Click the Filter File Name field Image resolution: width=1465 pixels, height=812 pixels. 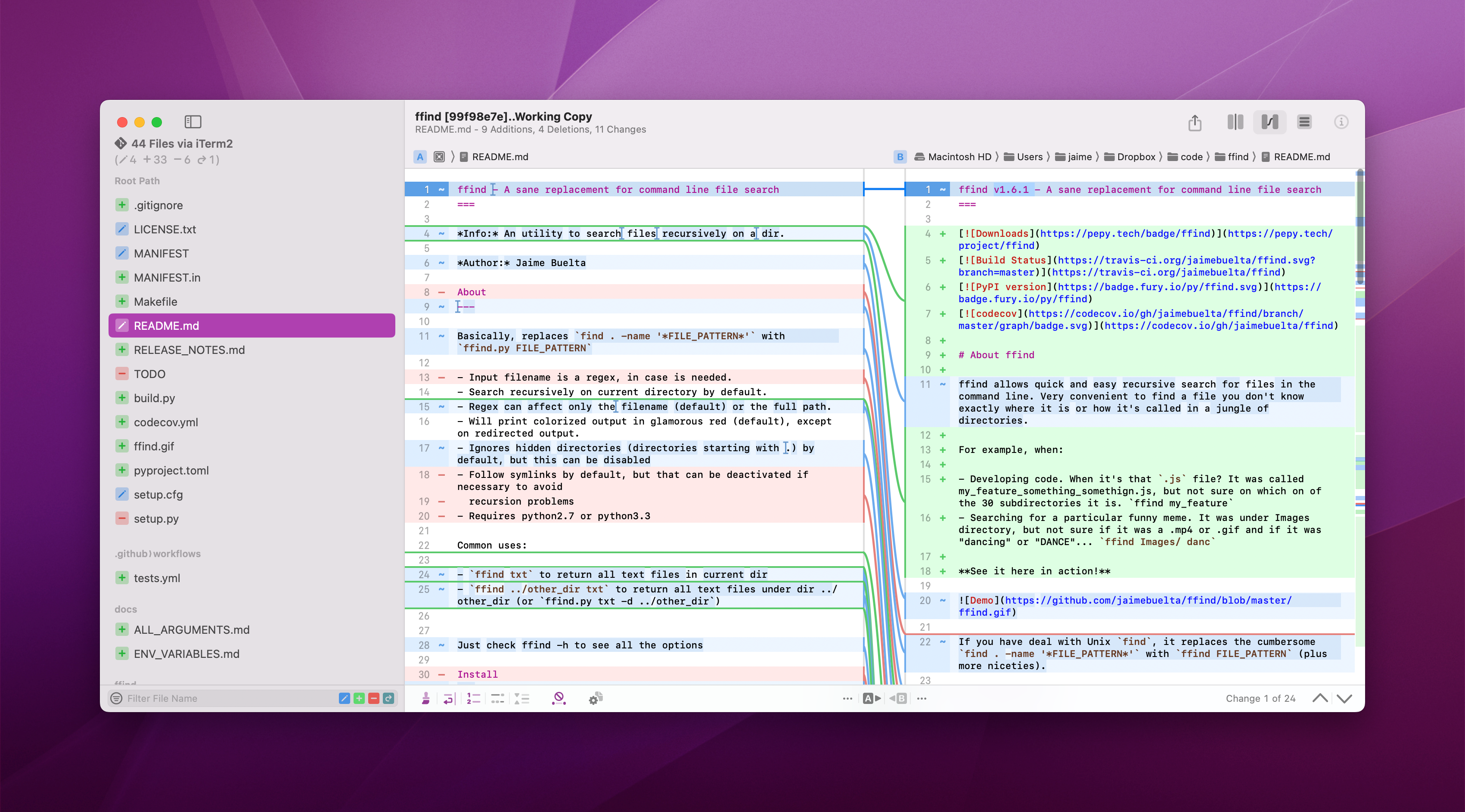(x=227, y=698)
